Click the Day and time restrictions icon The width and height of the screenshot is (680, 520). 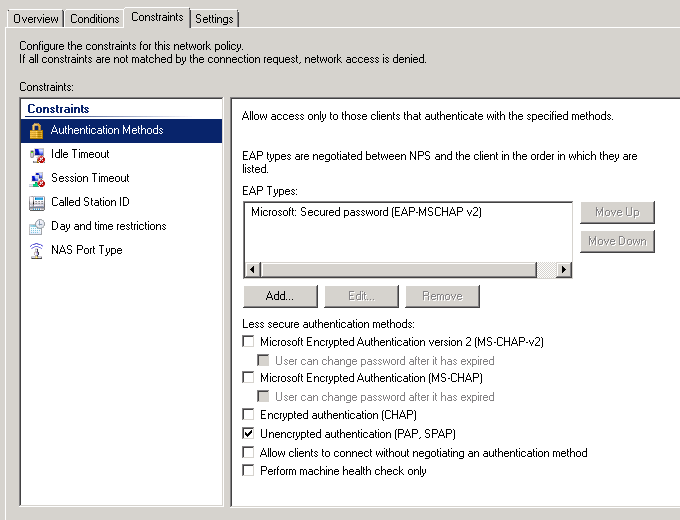click(37, 227)
